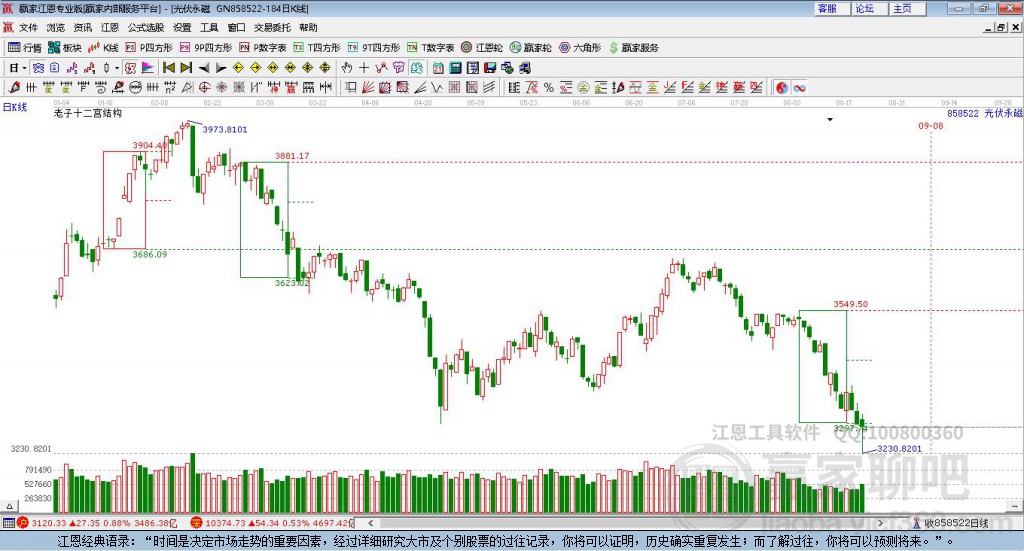This screenshot has width=1024, height=551.
Task: Open the 资讯 menu
Action: click(82, 27)
